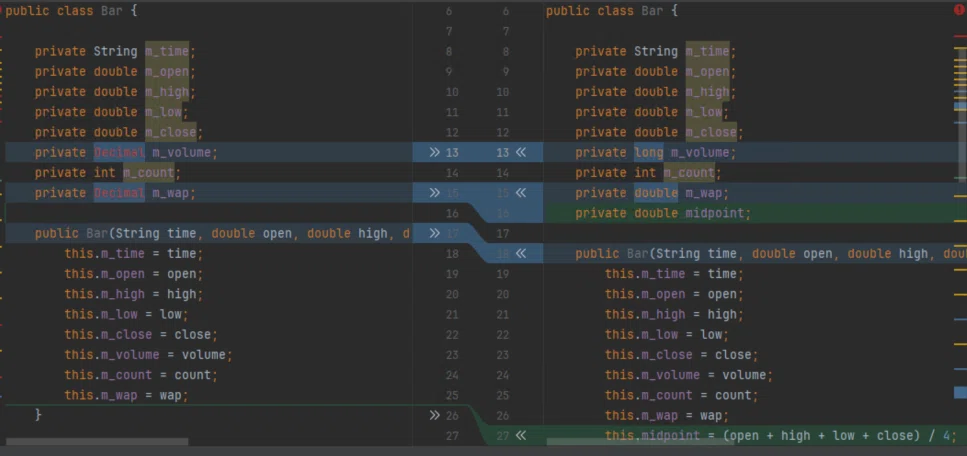The width and height of the screenshot is (967, 456).
Task: Apply left m_wap change using line 15 » arrow
Action: [434, 193]
